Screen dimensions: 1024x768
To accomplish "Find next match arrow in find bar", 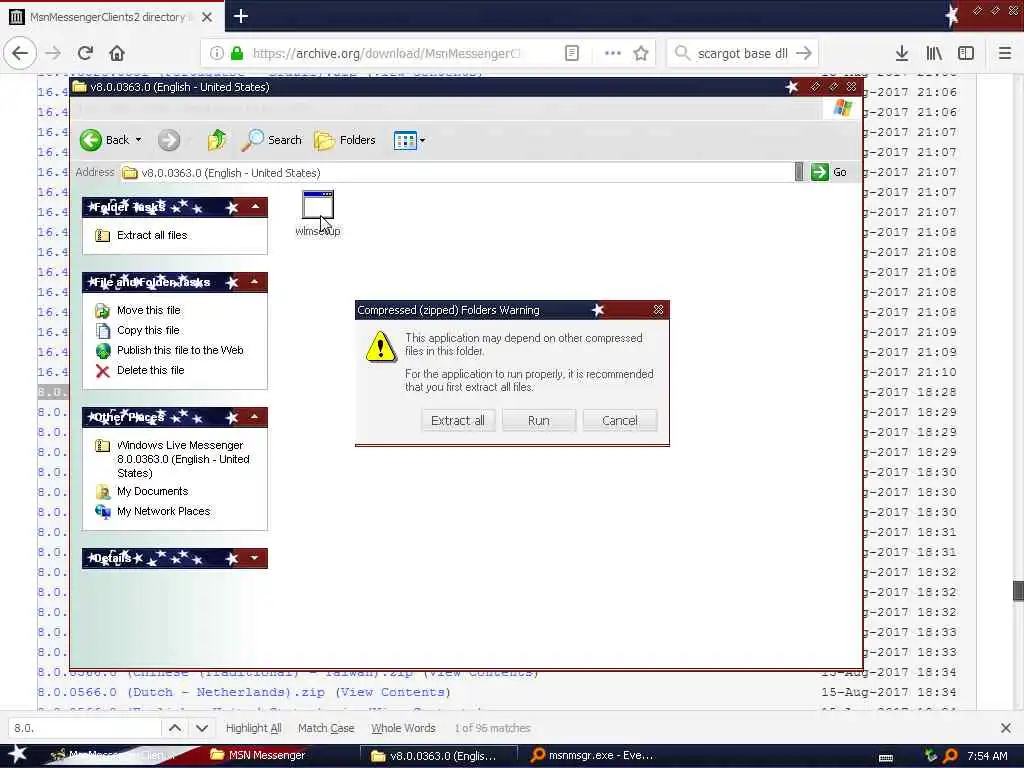I will pos(202,728).
